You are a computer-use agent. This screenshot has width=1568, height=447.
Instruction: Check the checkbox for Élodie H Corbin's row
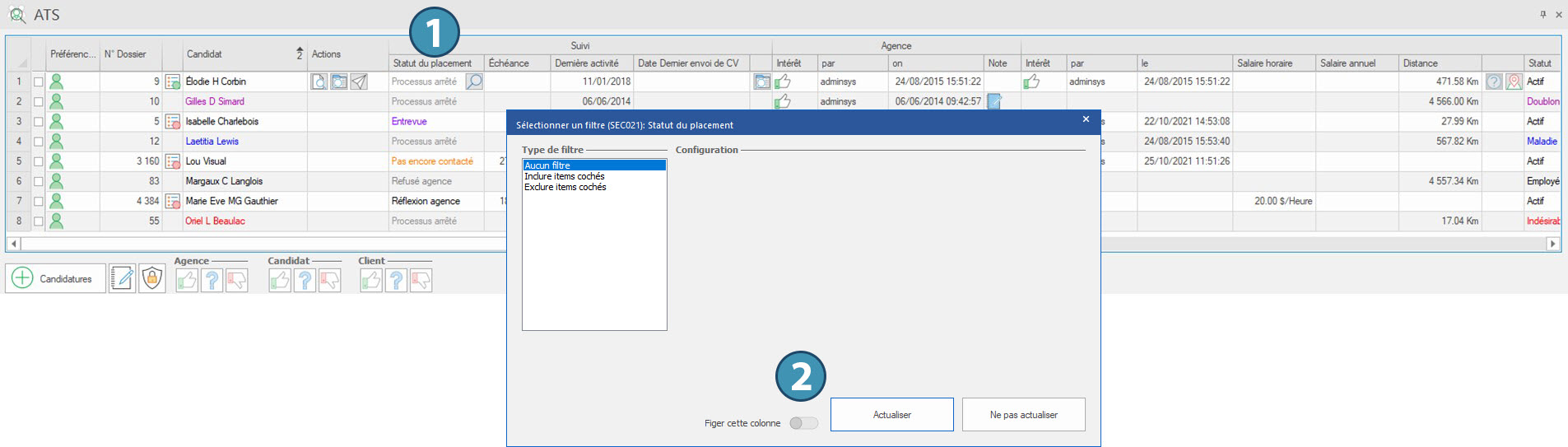(38, 81)
